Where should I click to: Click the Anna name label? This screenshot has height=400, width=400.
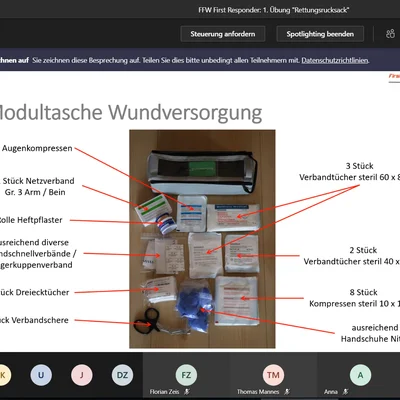click(x=331, y=392)
